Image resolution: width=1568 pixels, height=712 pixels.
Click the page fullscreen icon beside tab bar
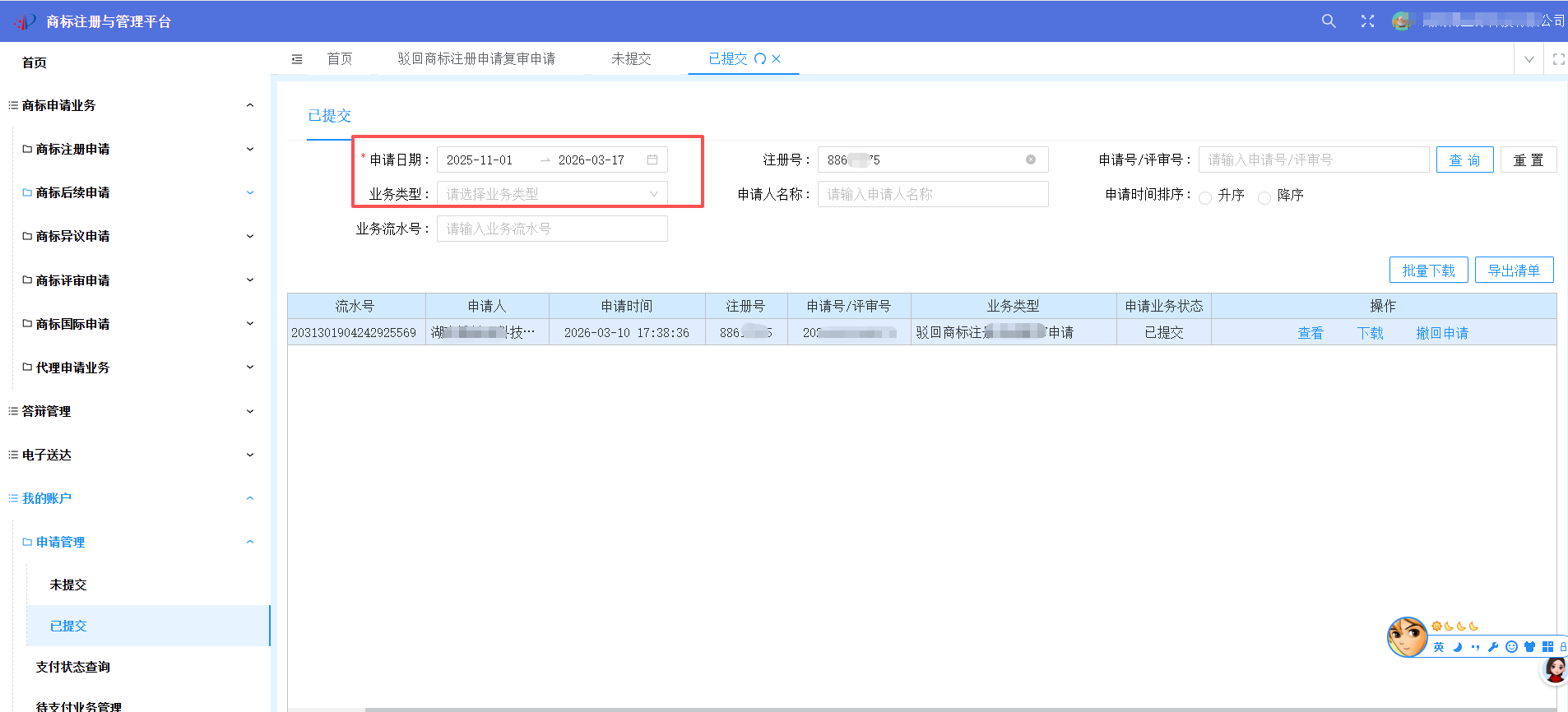pyautogui.click(x=1558, y=59)
